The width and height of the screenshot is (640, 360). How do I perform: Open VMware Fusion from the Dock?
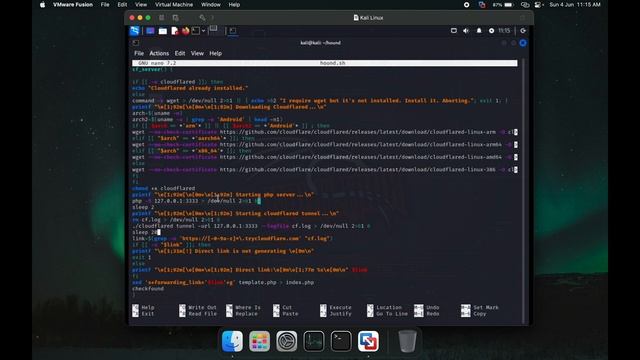click(x=368, y=341)
